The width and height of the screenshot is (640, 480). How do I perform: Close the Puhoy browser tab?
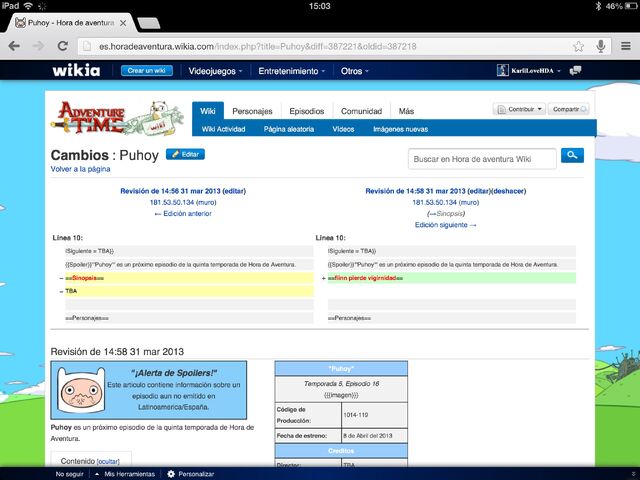tap(123, 23)
